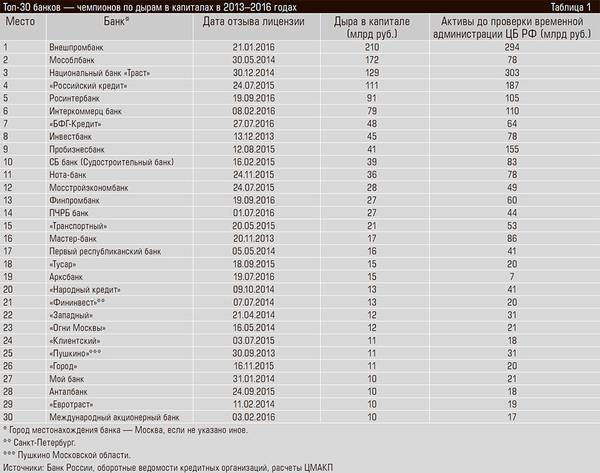The image size is (600, 473).
Task: Click the "Арксбанк" cell
Action: [x=66, y=277]
